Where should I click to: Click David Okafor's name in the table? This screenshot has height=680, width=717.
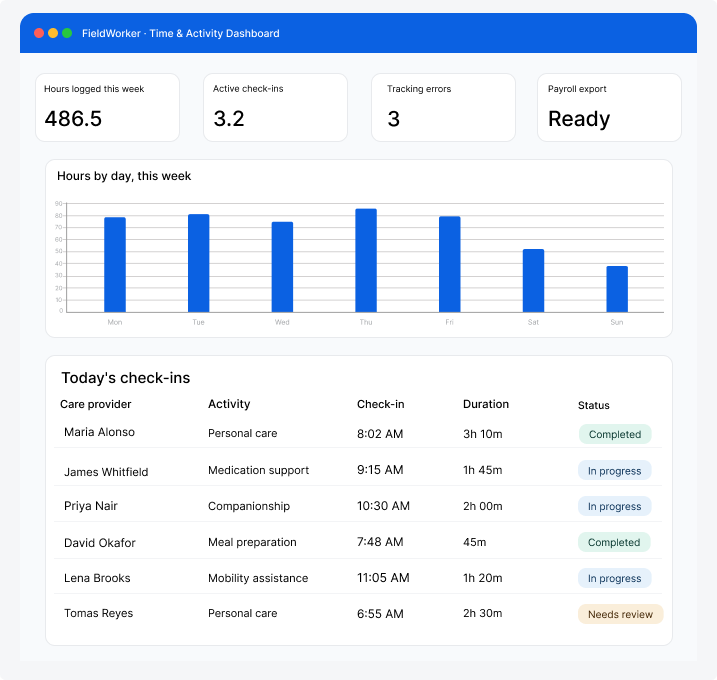coord(100,543)
